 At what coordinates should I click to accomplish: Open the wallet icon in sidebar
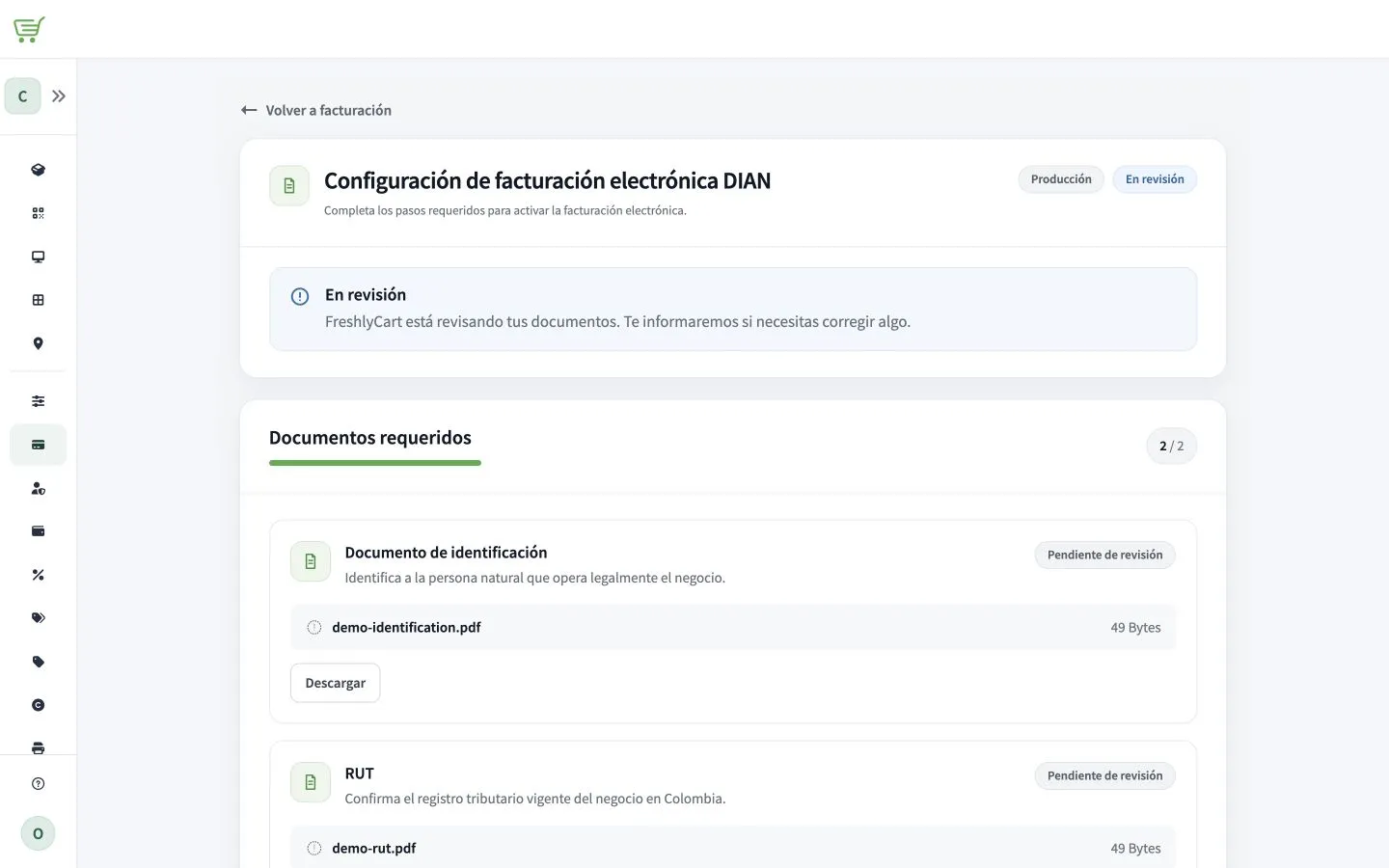pos(39,531)
